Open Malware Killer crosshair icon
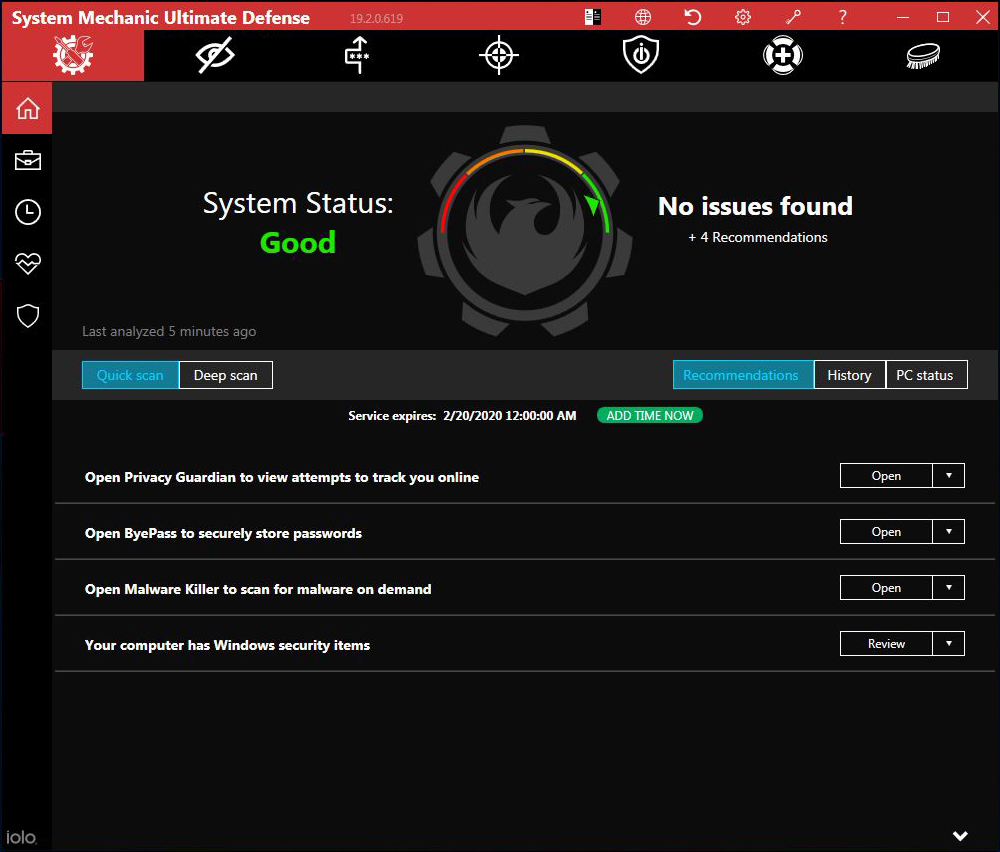This screenshot has height=852, width=1000. (499, 55)
